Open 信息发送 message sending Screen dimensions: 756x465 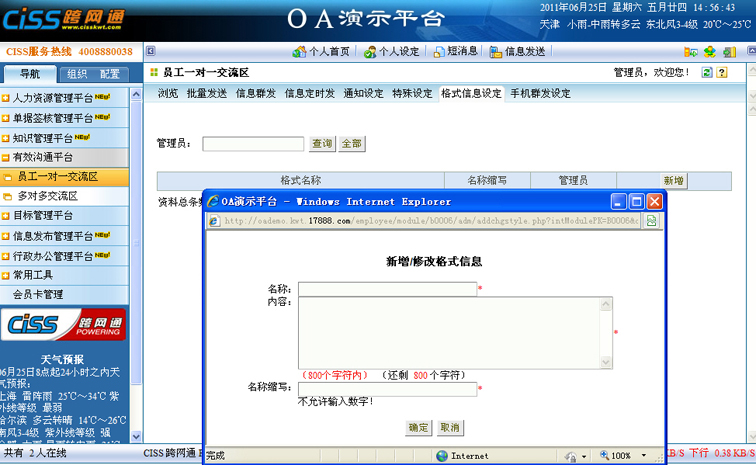point(518,52)
